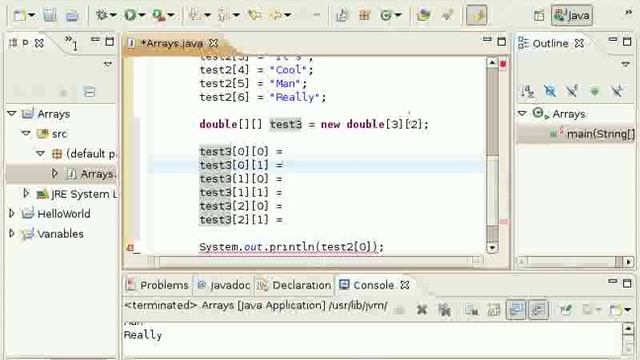Image resolution: width=640 pixels, height=360 pixels.
Task: Toggle Hide Fields in the Outline toolbar
Action: 550,91
